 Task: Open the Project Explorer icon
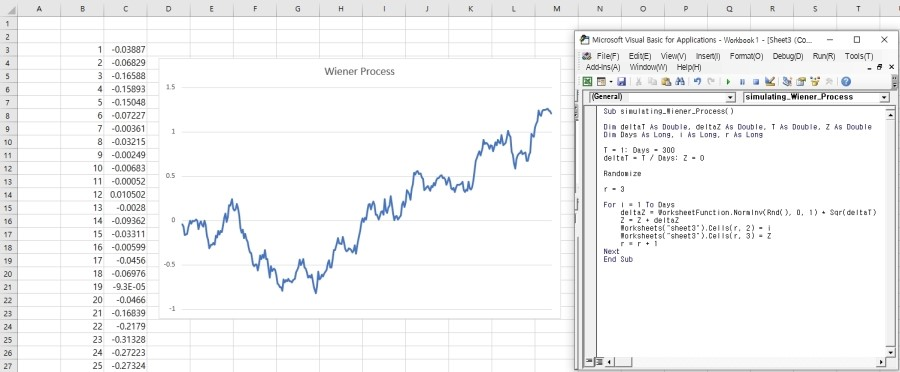(788, 82)
